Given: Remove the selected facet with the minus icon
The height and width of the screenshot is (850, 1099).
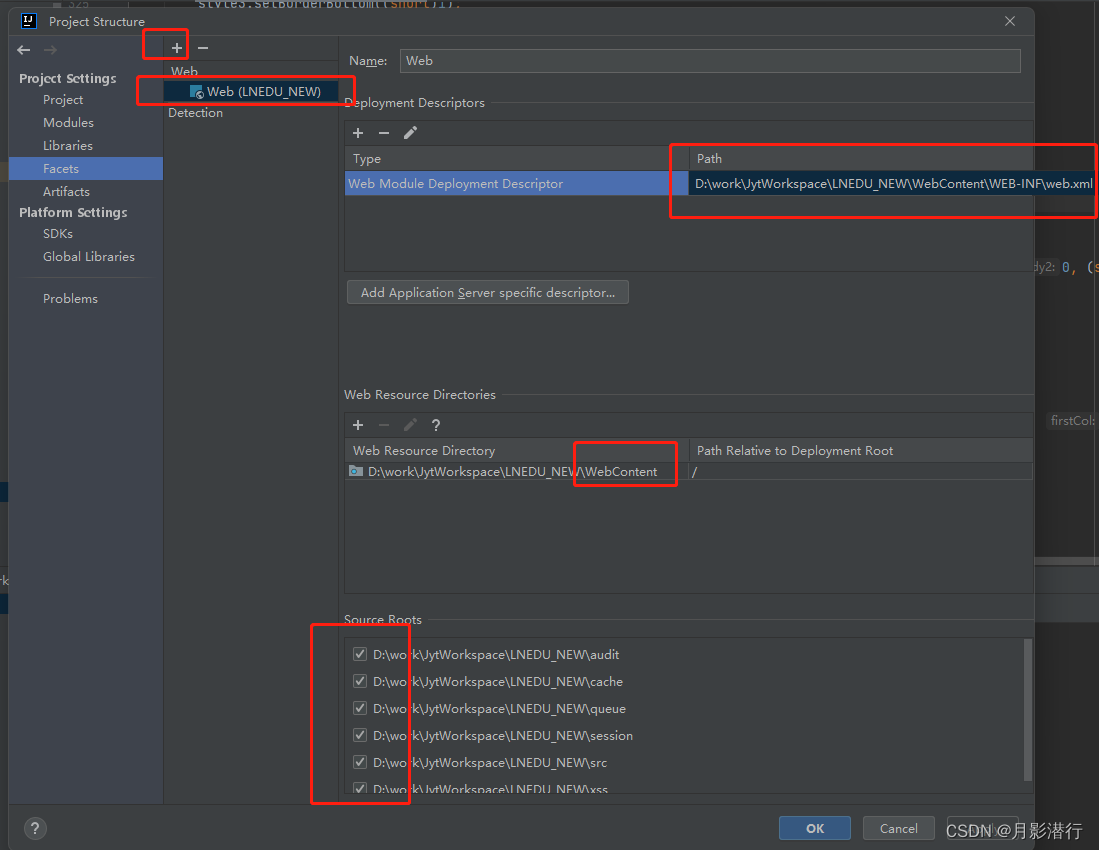Looking at the screenshot, I should (x=203, y=48).
